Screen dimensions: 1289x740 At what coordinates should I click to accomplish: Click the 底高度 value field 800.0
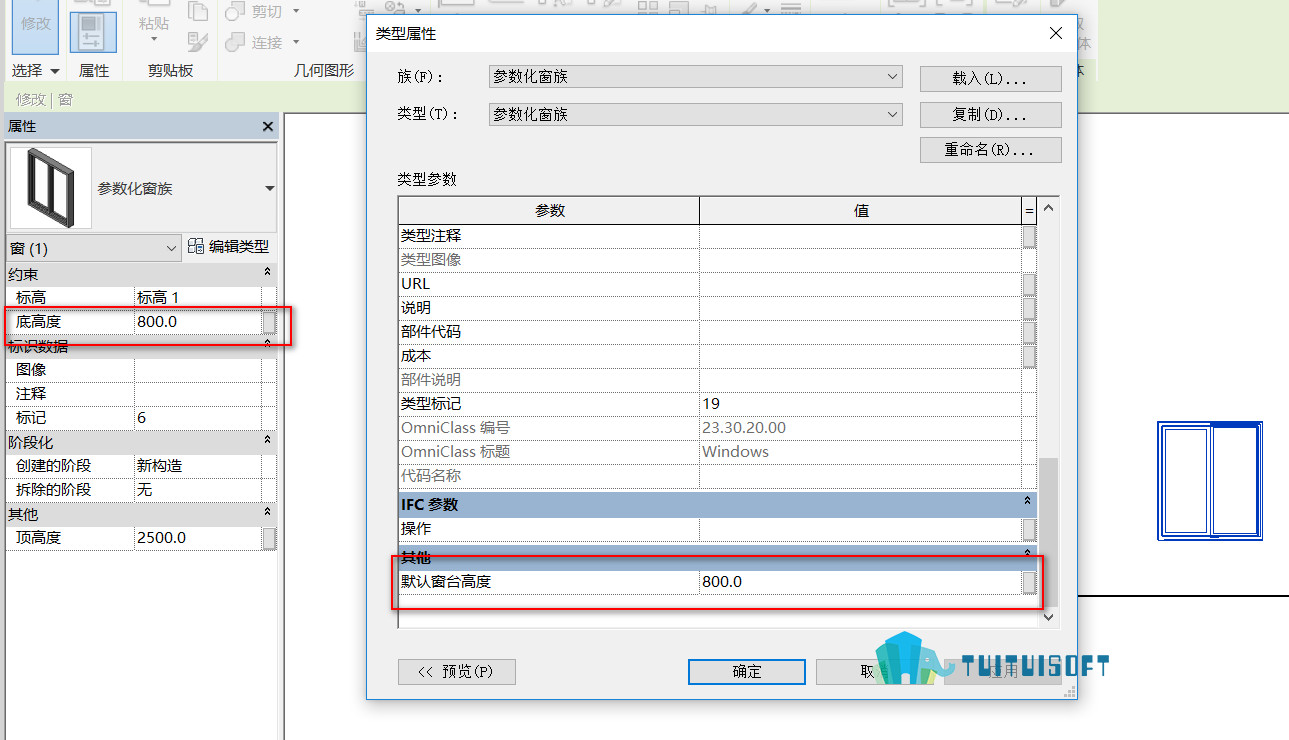[198, 322]
